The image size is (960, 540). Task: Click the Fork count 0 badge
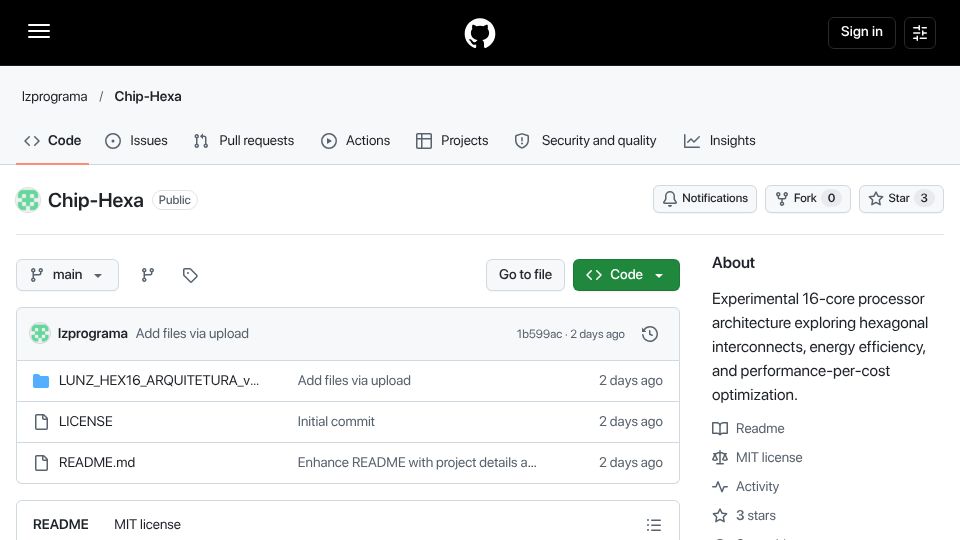pos(831,198)
